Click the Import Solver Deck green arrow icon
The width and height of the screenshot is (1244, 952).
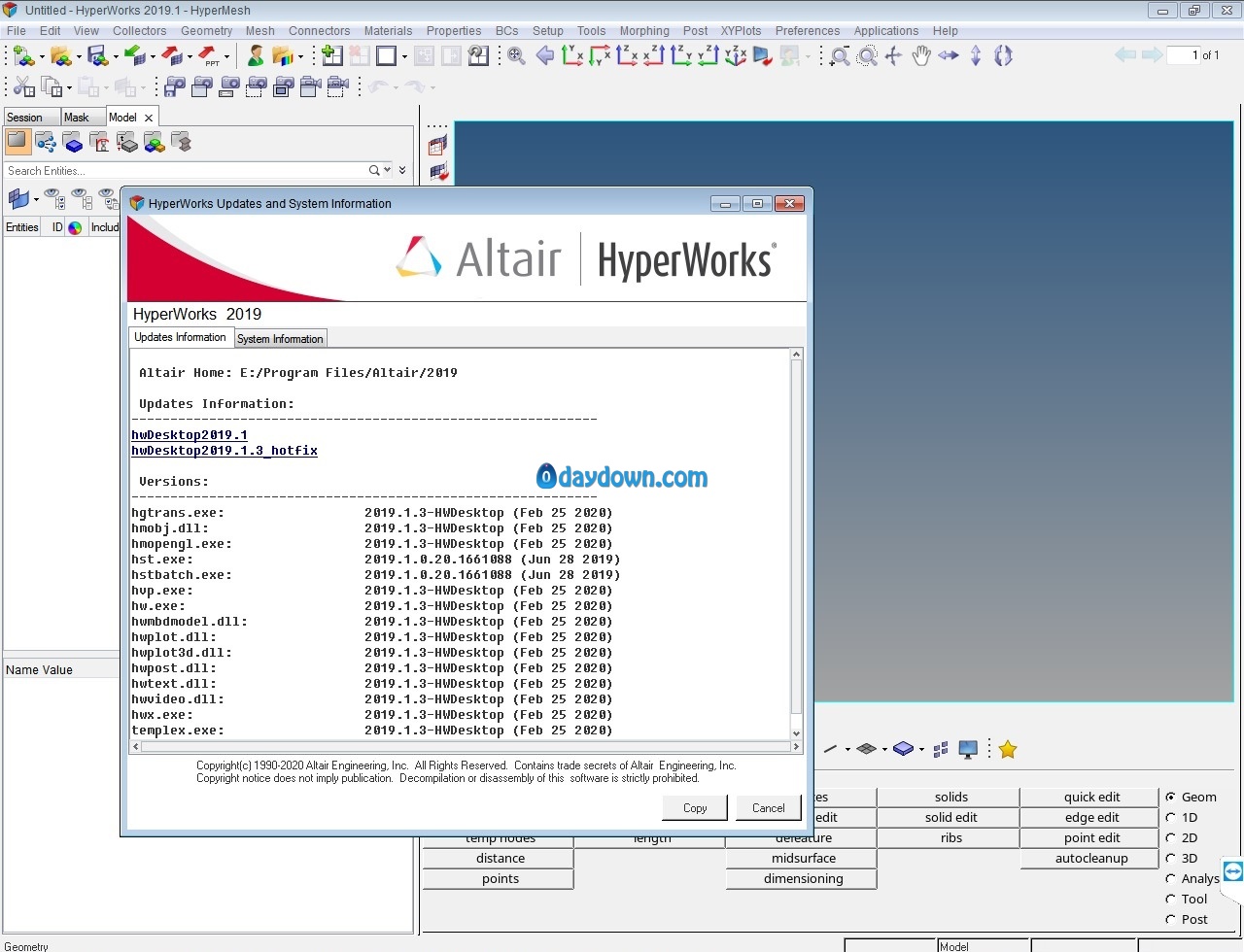[134, 55]
